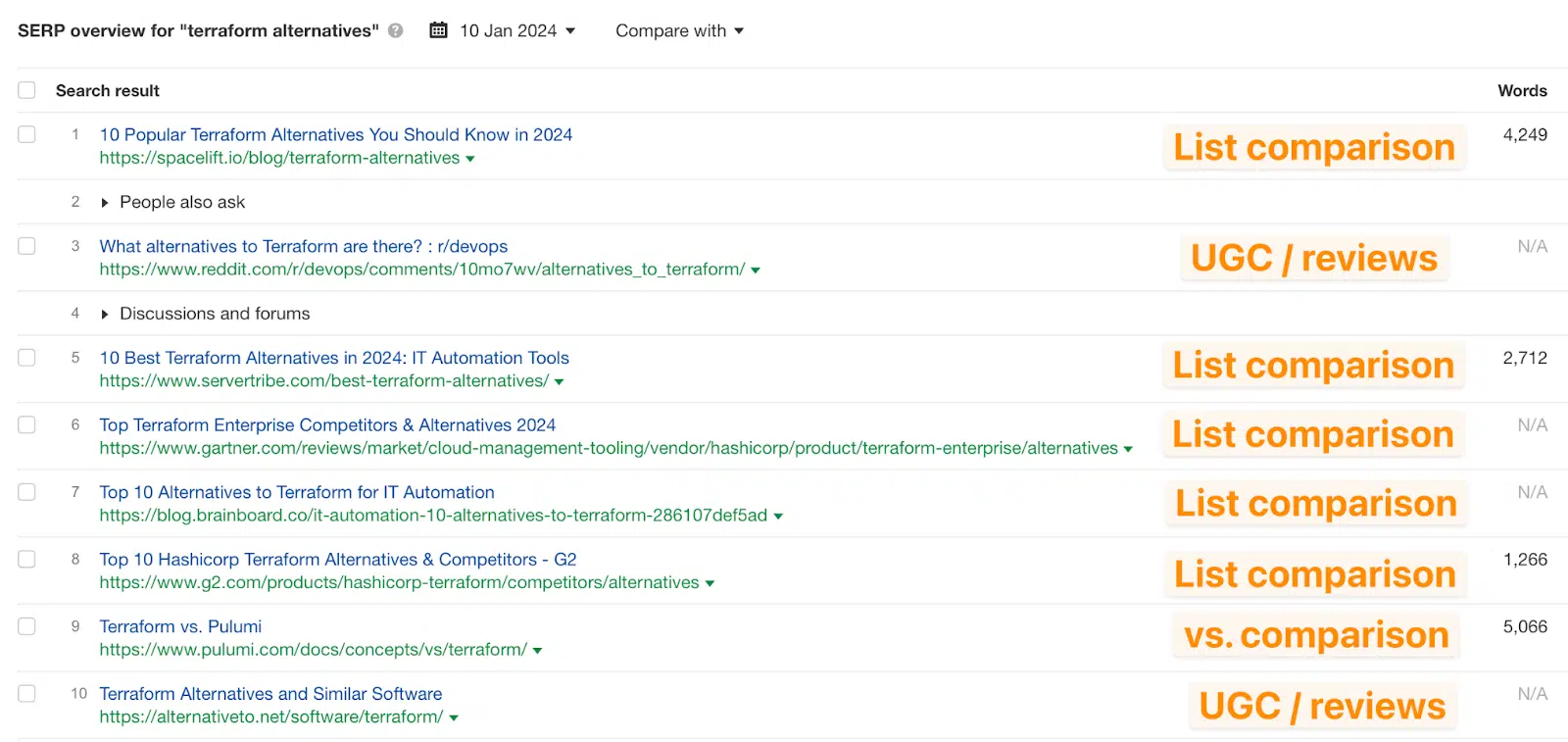This screenshot has width=1568, height=742.
Task: Open dropdown arrow after alternativeto.net URL
Action: pos(454,717)
